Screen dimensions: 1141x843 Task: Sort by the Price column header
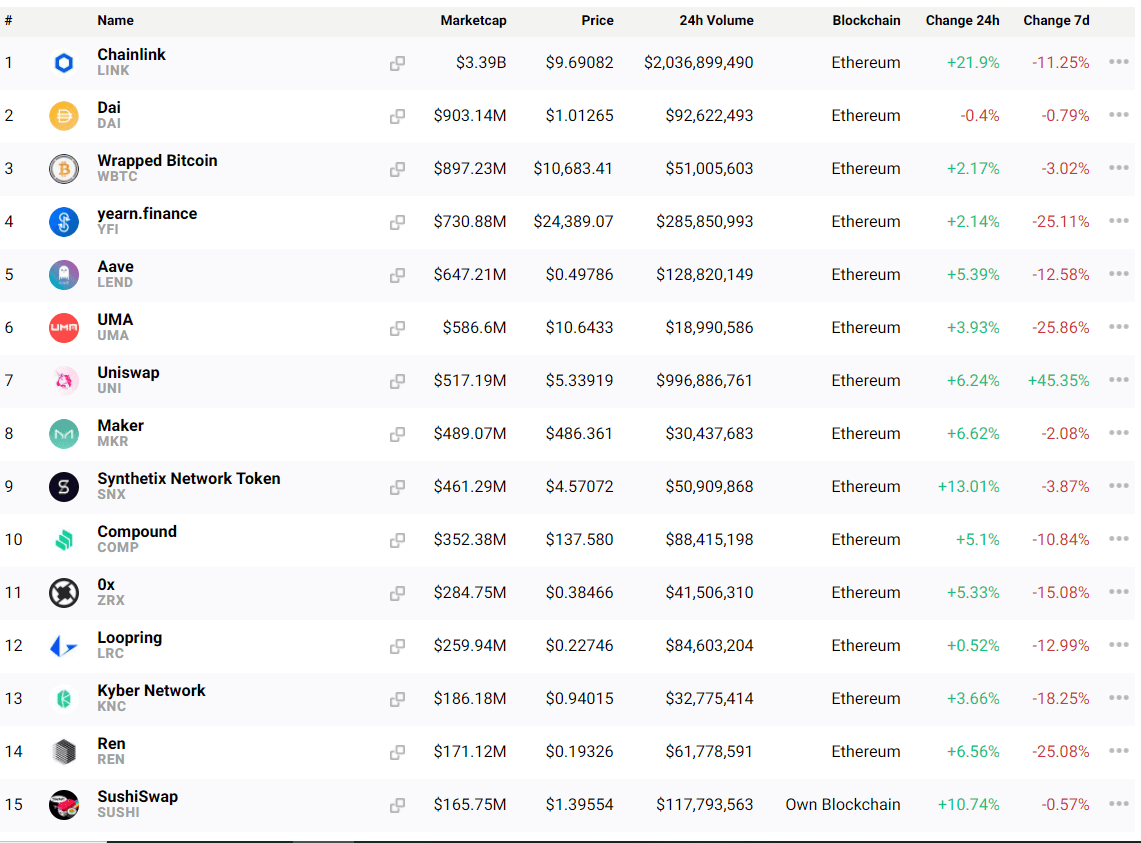[x=597, y=20]
